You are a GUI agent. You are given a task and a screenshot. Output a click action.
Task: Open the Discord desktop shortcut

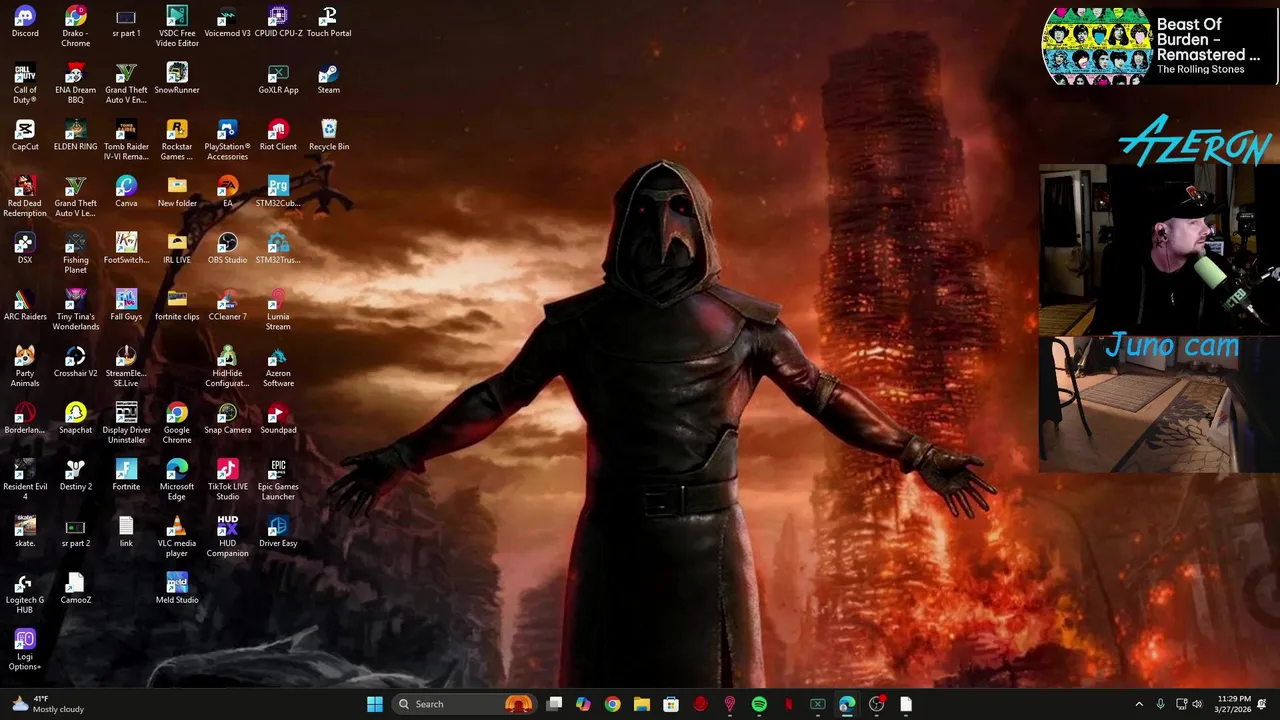(x=25, y=22)
